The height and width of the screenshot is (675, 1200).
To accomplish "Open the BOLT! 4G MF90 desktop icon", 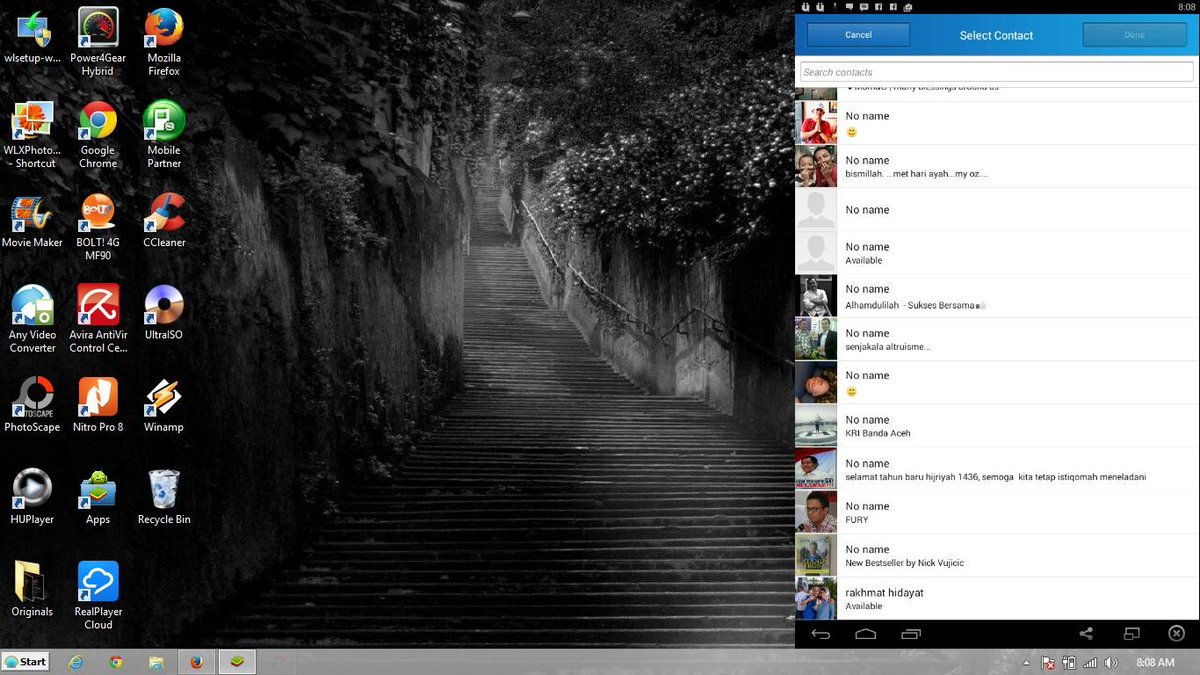I will pos(98,227).
